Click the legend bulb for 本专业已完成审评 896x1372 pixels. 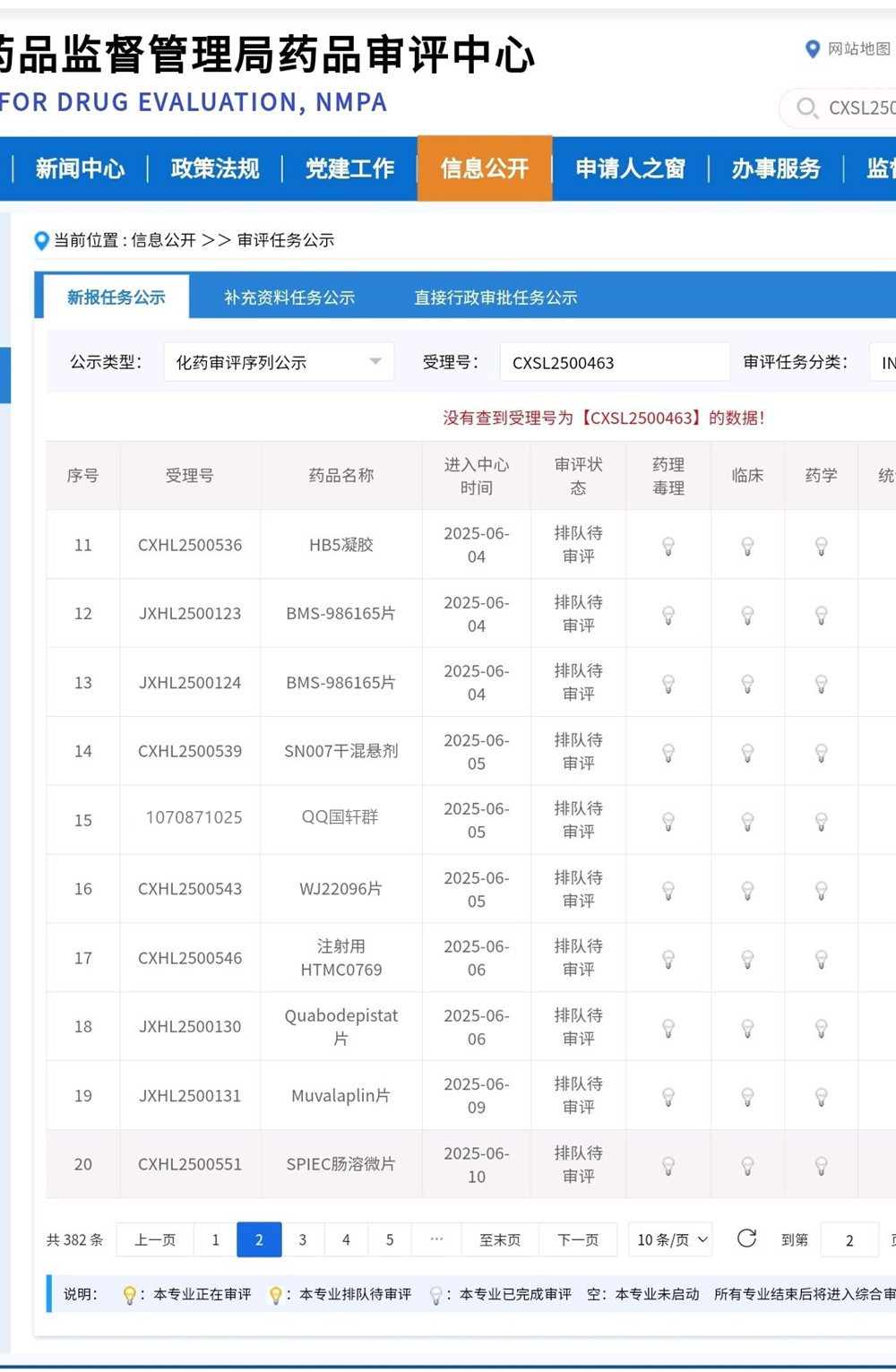[435, 1295]
